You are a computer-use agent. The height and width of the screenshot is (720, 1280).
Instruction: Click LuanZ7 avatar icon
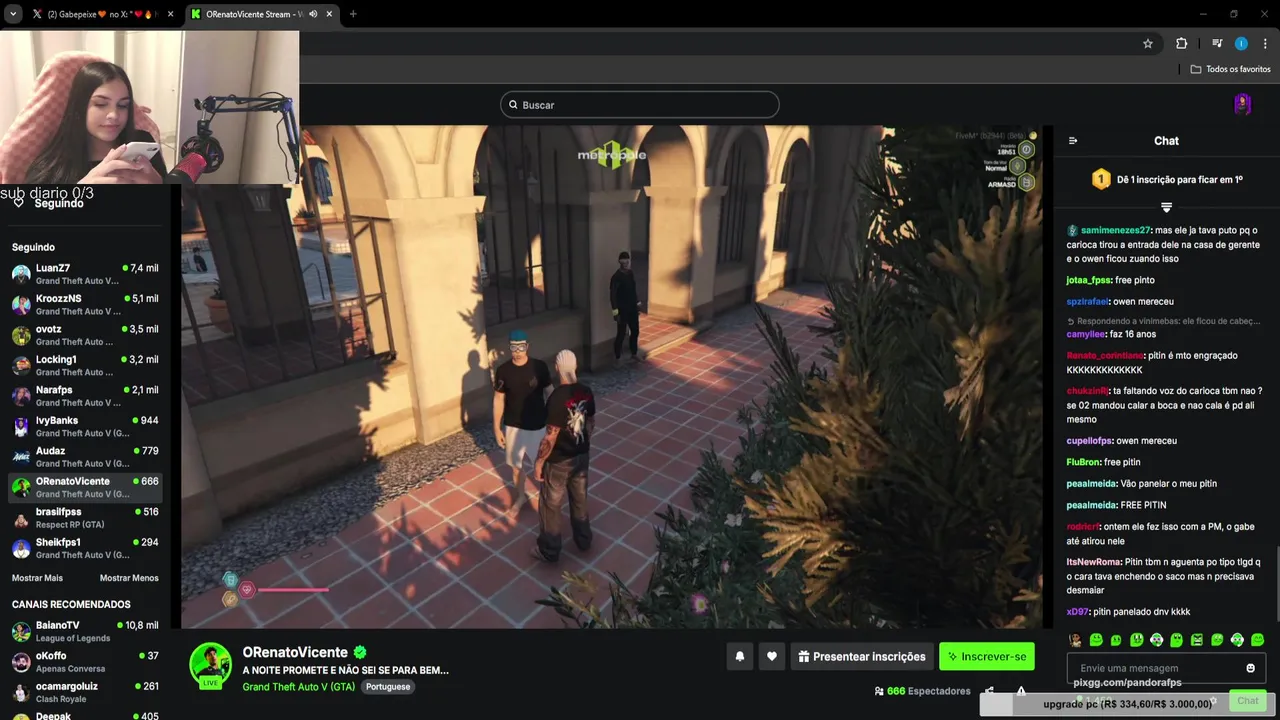tap(21, 274)
